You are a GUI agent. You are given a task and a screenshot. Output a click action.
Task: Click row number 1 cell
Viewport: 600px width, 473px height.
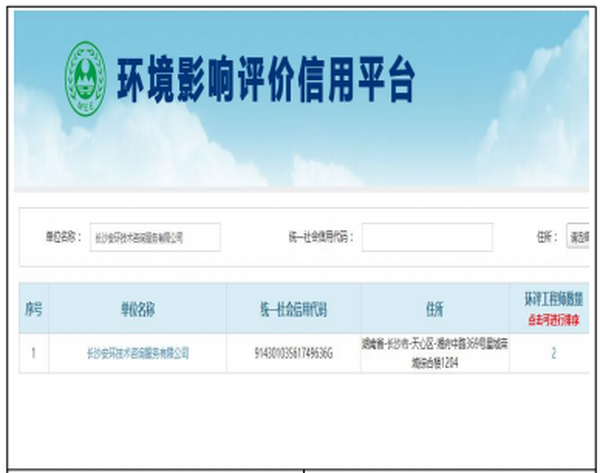[33, 353]
